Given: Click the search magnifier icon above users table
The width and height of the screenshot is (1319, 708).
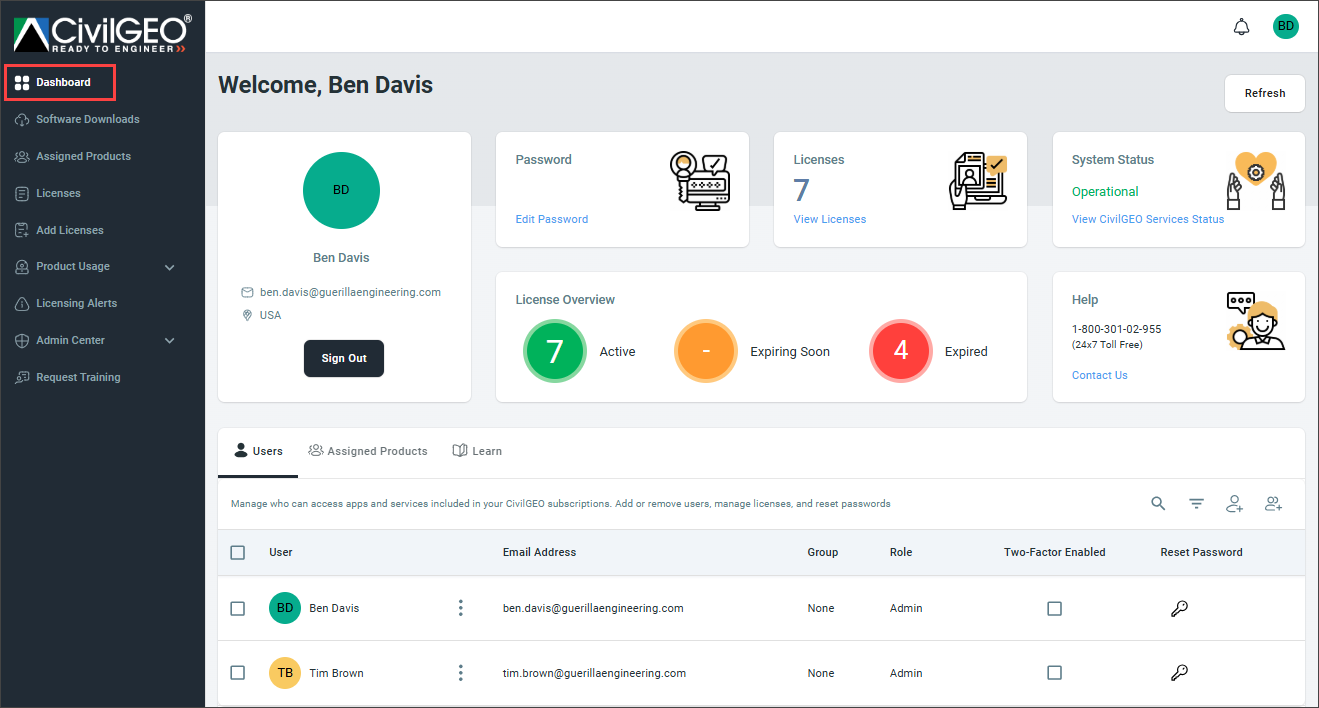Looking at the screenshot, I should click(1158, 504).
